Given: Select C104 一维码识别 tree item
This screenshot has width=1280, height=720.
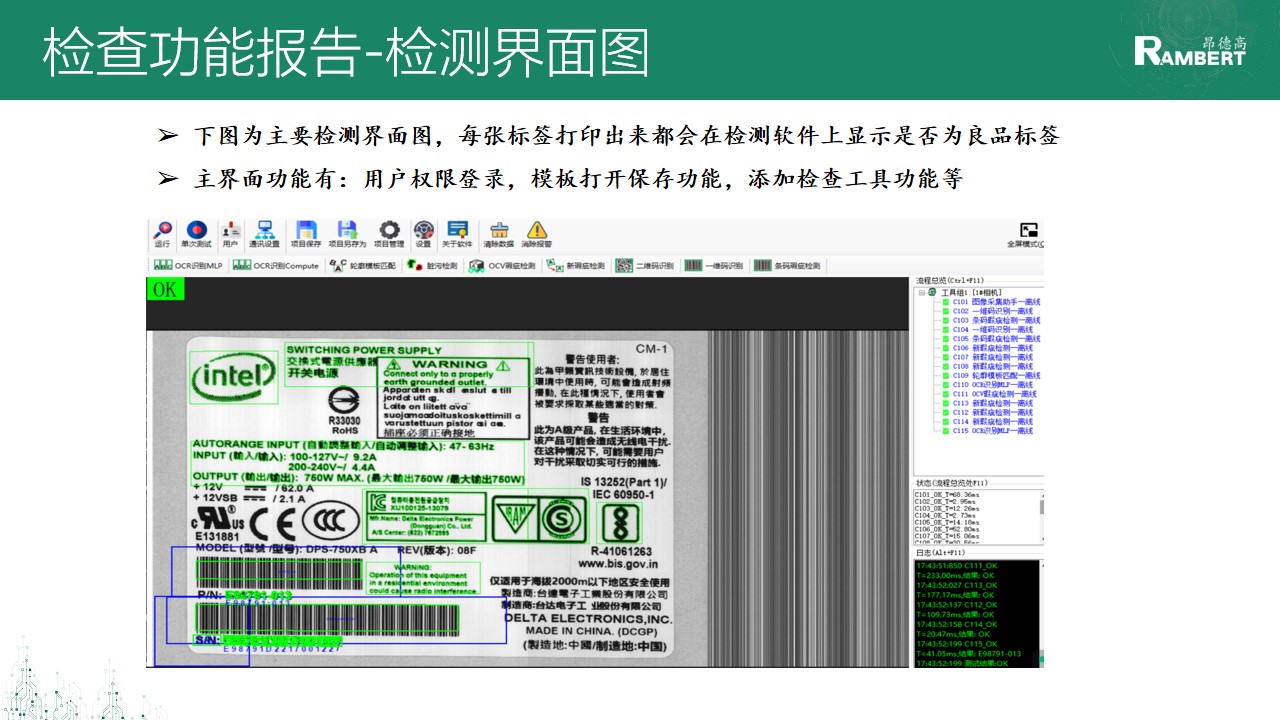Looking at the screenshot, I should click(992, 329).
